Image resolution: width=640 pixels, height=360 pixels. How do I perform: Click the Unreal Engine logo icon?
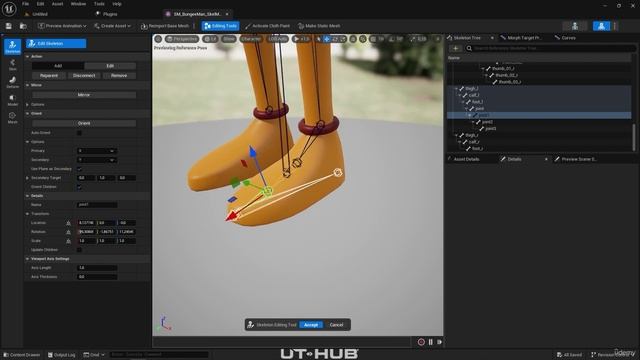pos(9,9)
